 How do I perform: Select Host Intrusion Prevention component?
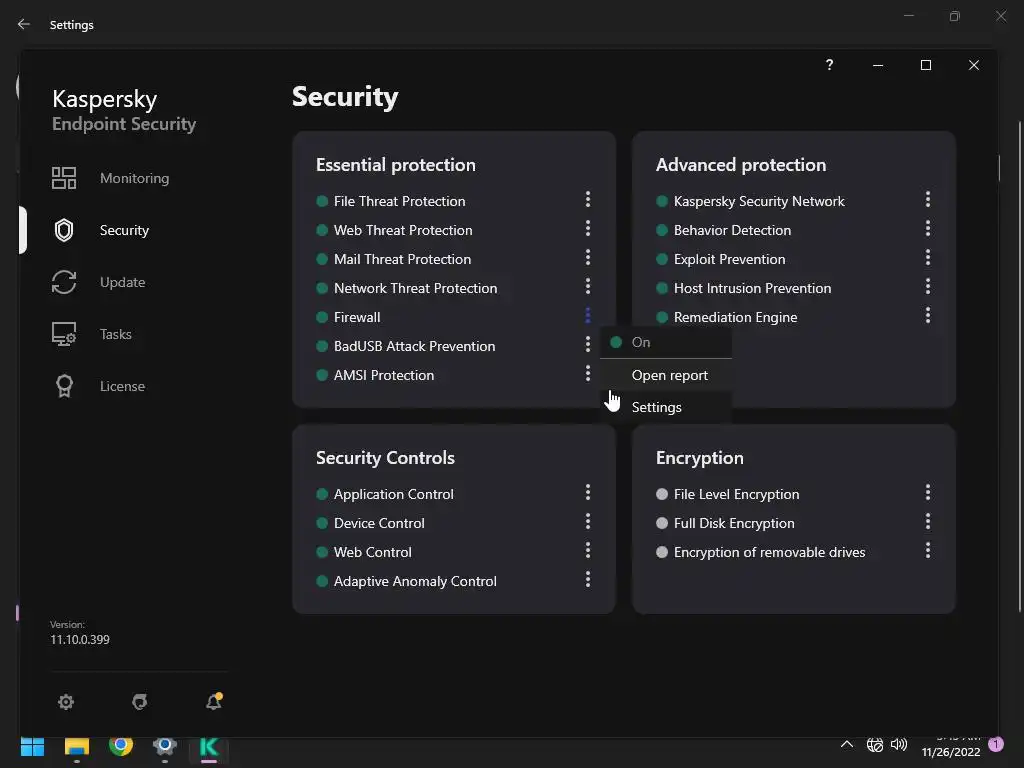(752, 288)
